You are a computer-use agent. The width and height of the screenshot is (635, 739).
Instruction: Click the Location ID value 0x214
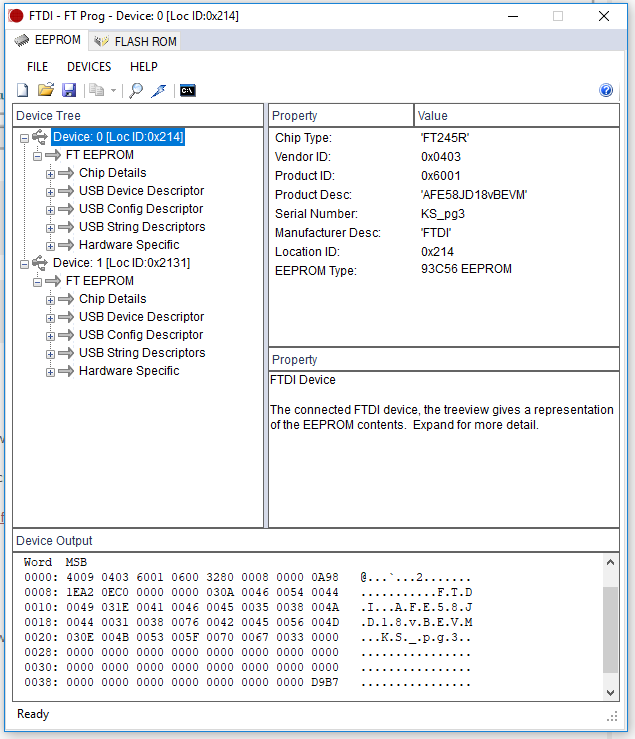pos(437,252)
